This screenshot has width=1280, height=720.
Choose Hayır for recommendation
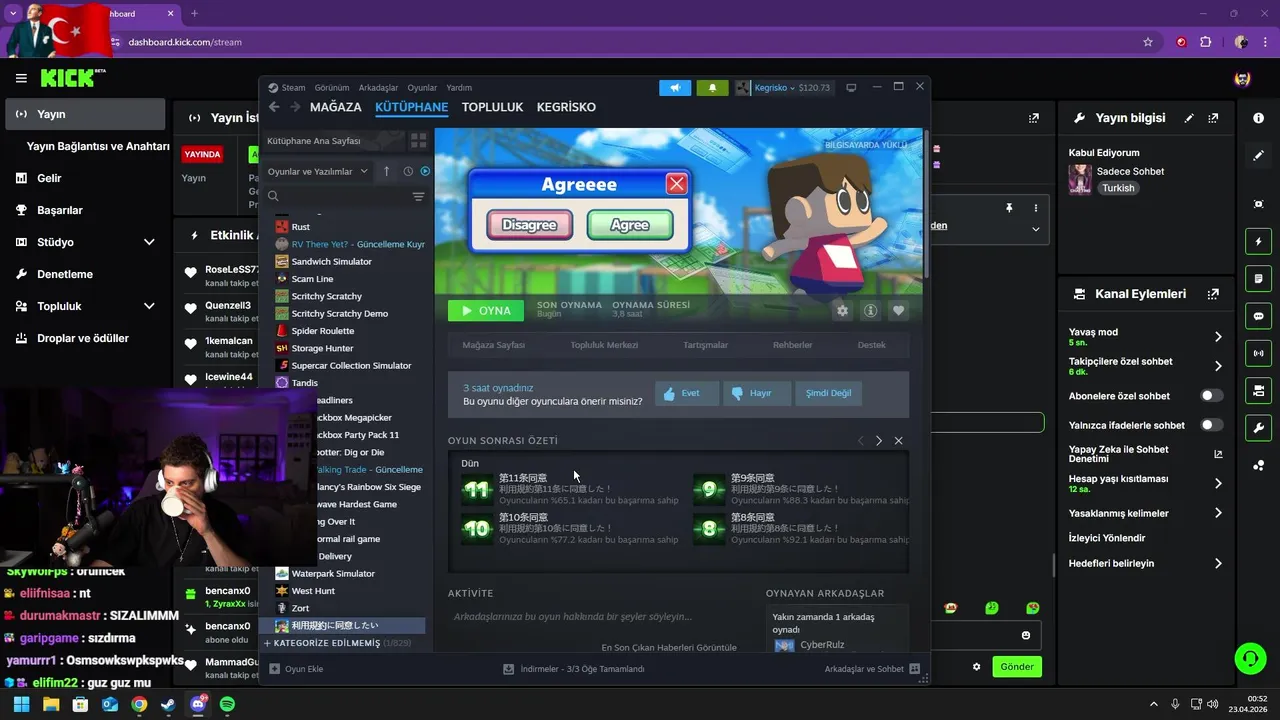755,393
